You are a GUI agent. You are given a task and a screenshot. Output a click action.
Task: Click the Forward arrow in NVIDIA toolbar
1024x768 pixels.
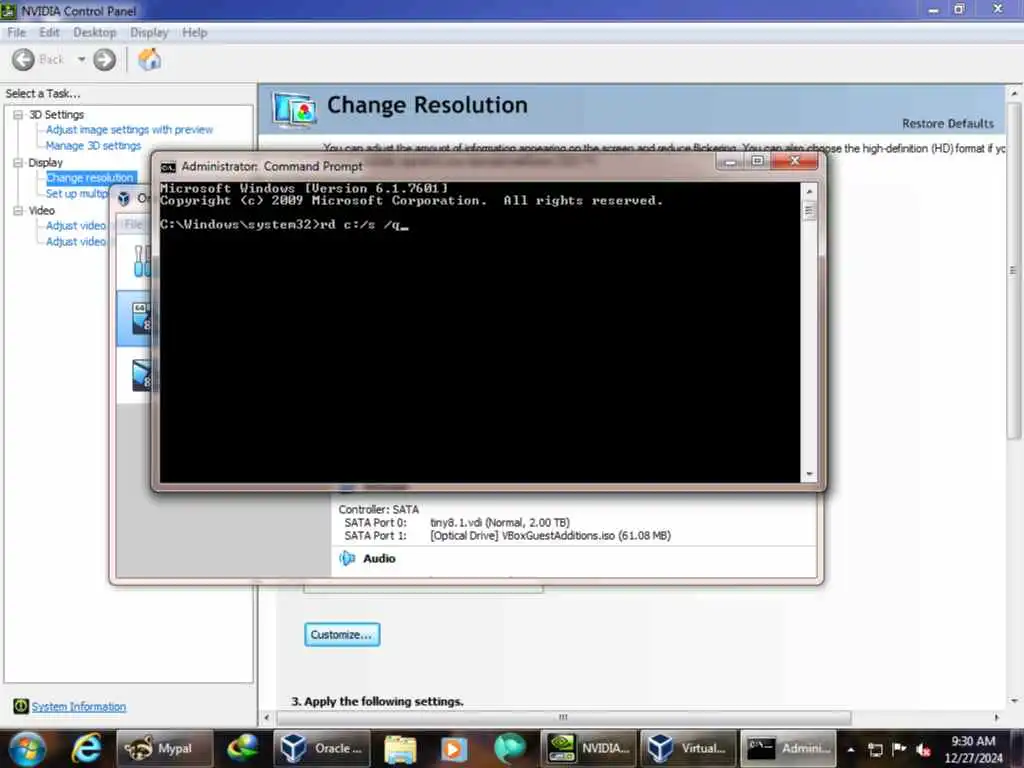coord(104,60)
